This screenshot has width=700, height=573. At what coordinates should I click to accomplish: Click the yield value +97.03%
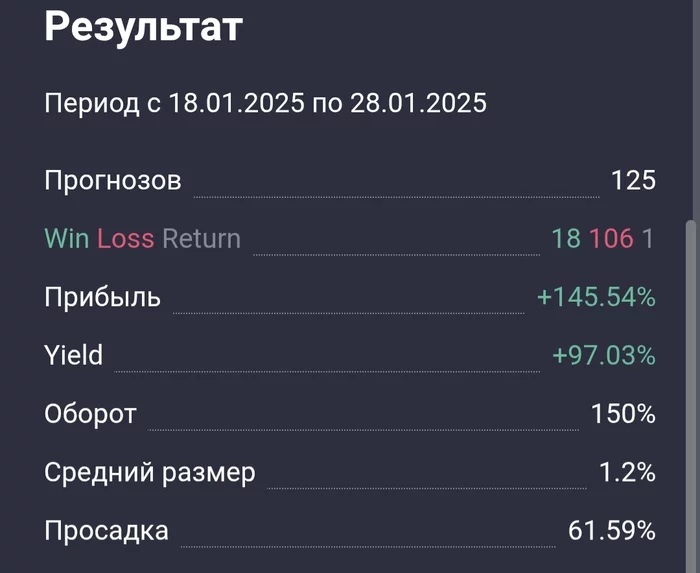pyautogui.click(x=604, y=356)
